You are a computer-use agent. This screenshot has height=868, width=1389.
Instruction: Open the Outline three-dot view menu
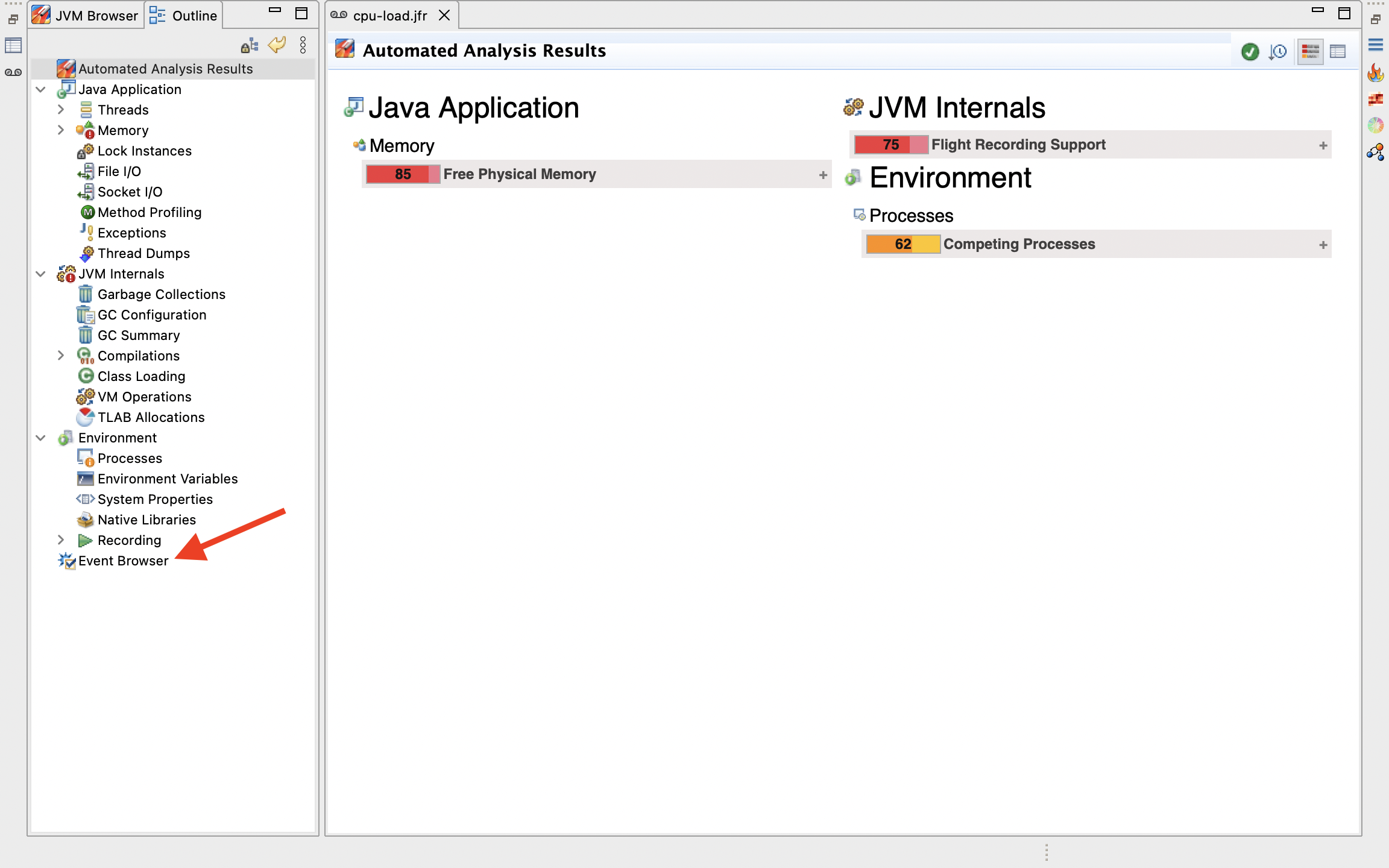point(303,45)
